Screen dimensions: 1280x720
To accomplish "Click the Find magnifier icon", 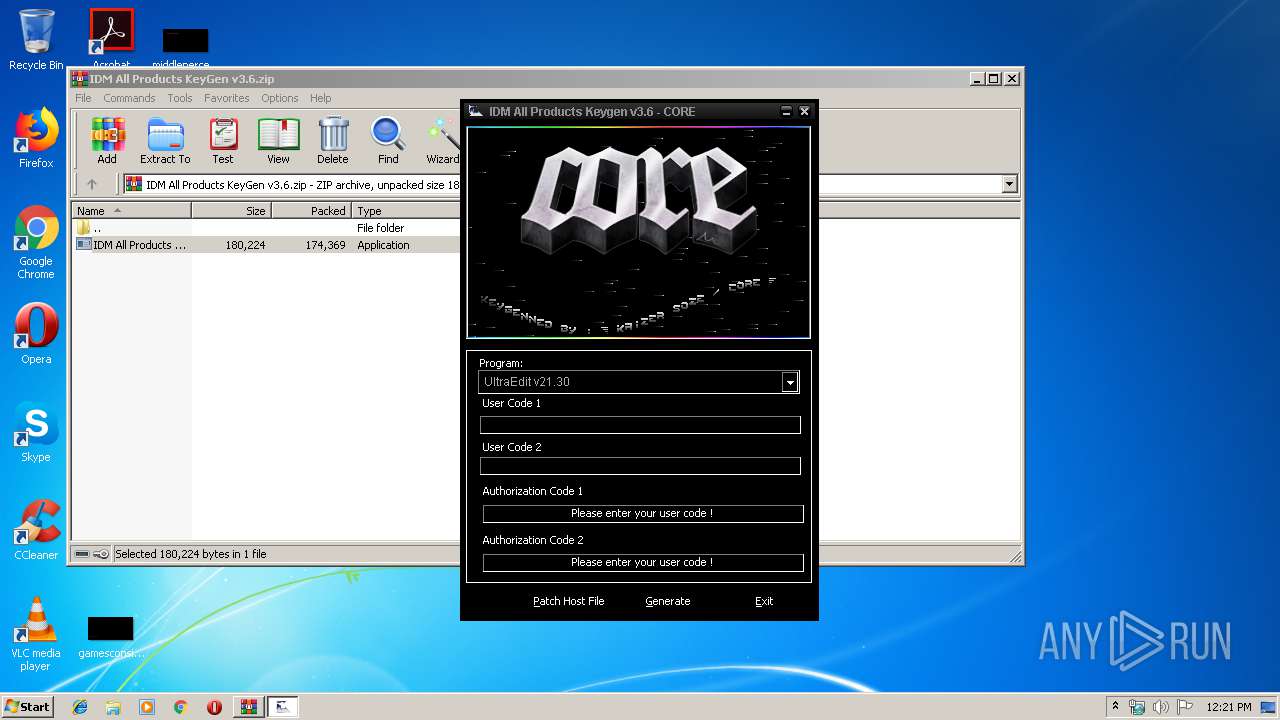I will (x=388, y=141).
